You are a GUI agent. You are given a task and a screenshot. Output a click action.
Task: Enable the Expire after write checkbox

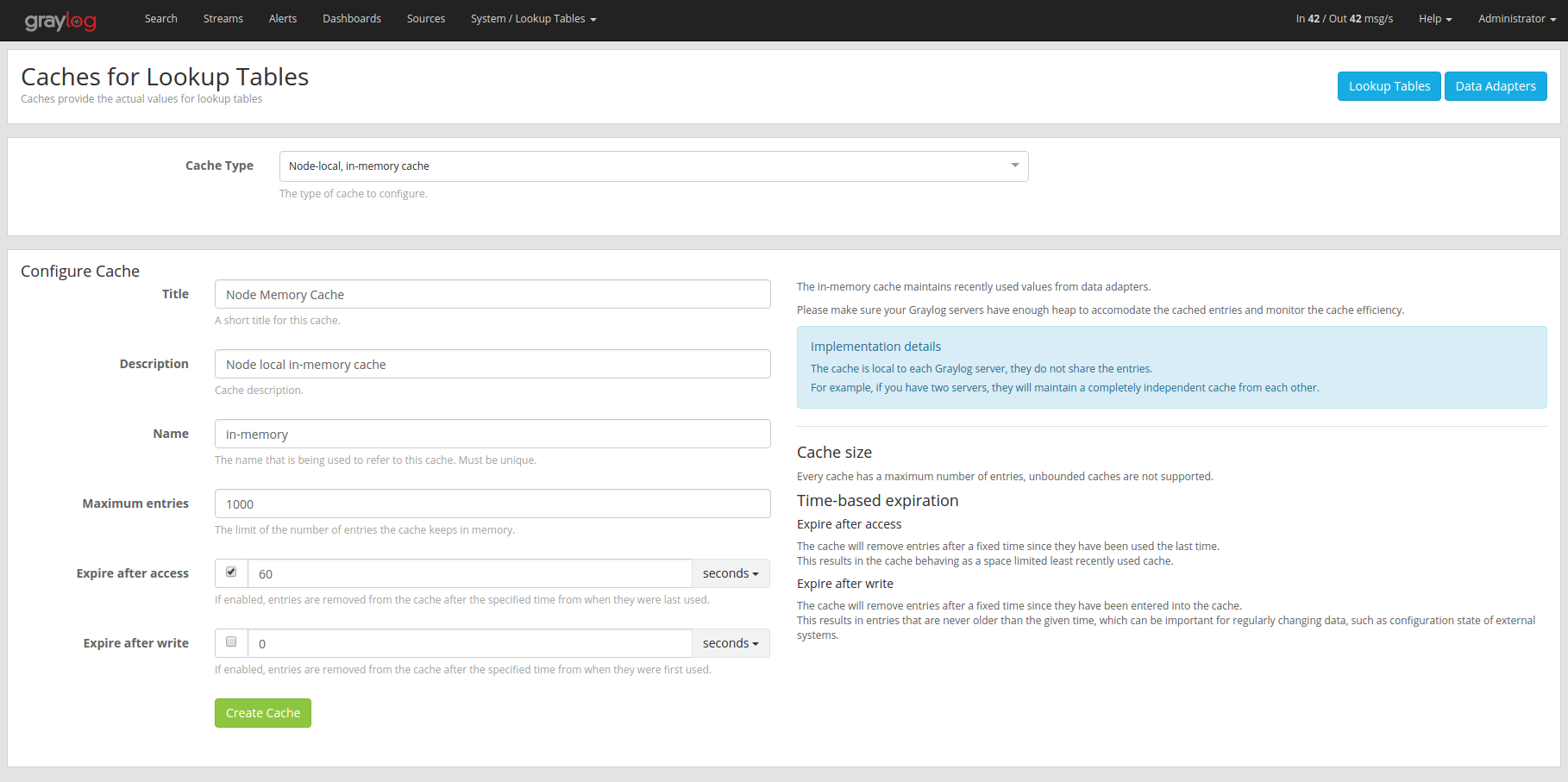231,641
